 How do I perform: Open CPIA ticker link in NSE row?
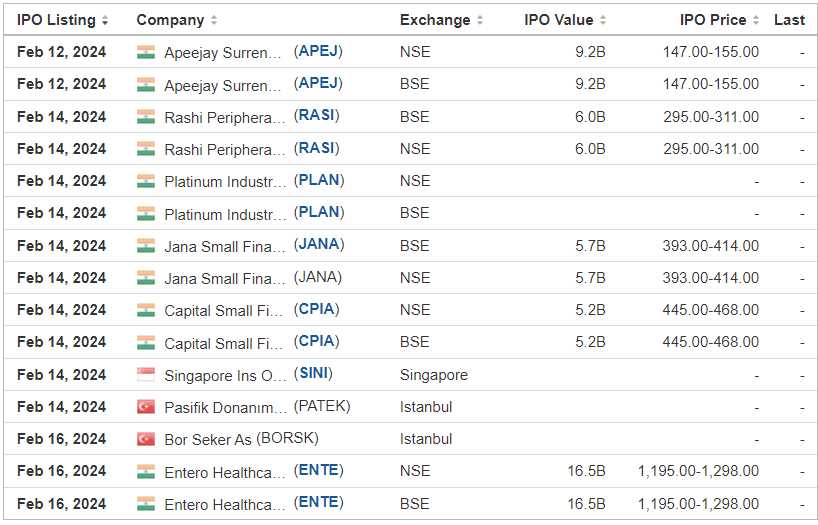317,309
